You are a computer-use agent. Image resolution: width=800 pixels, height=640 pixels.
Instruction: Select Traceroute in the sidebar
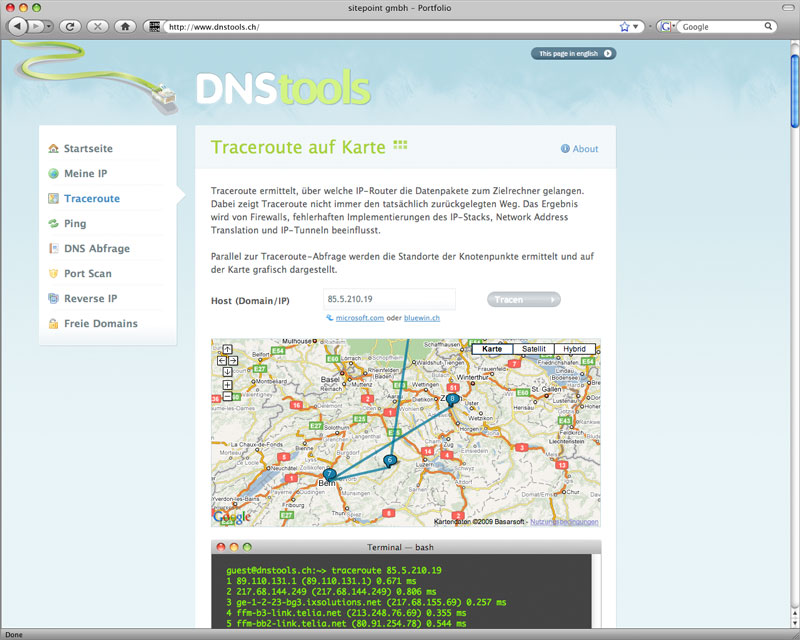pyautogui.click(x=91, y=199)
